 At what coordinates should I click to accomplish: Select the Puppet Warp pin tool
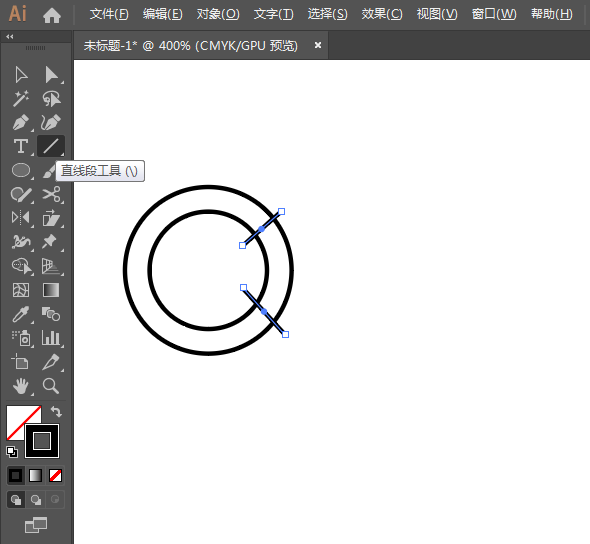50,242
